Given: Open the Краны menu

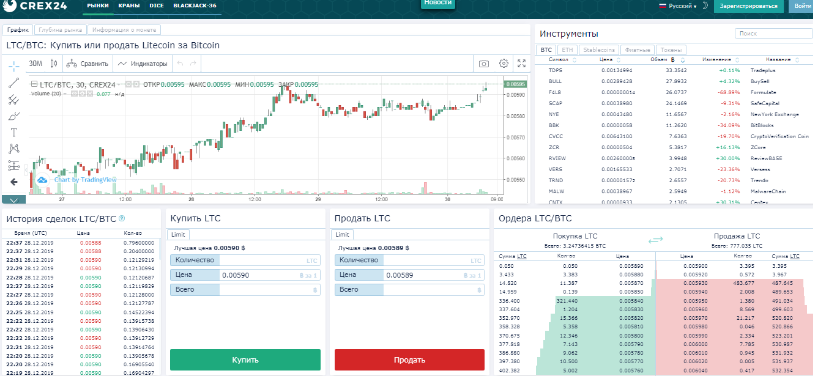Looking at the screenshot, I should tap(128, 6).
